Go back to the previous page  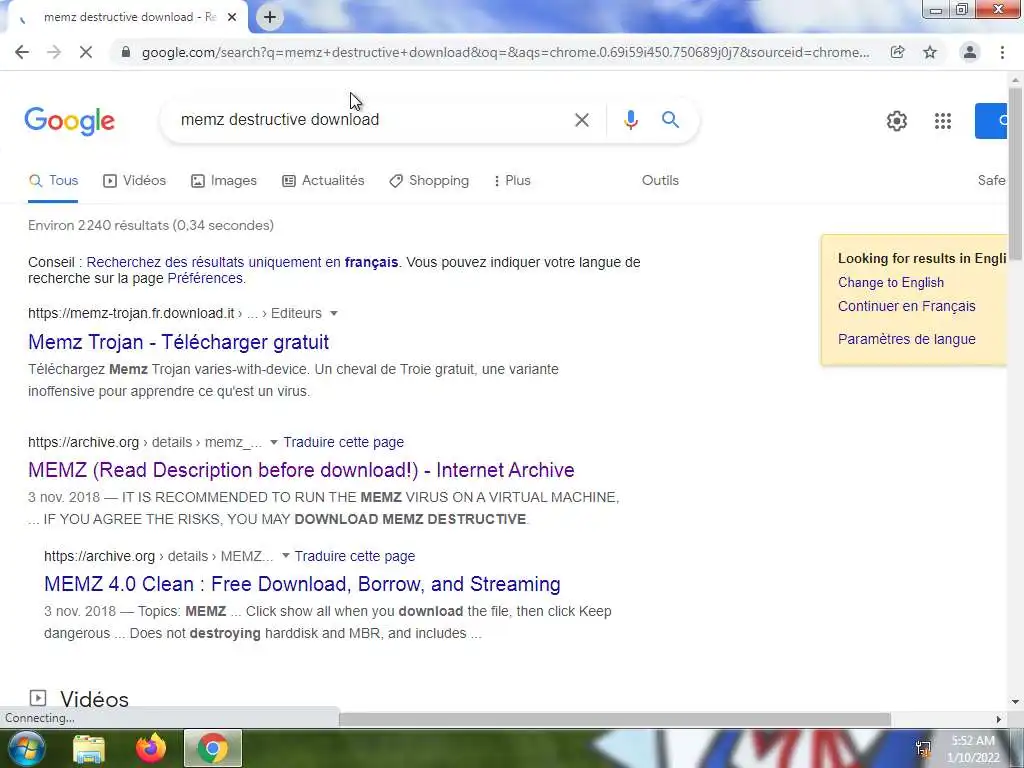pos(22,52)
